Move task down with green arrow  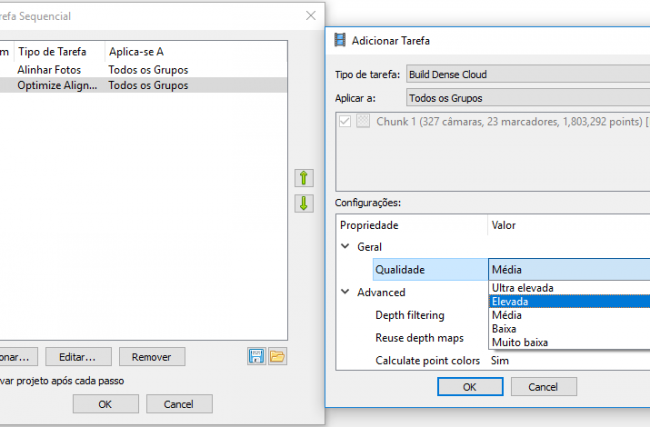point(304,204)
